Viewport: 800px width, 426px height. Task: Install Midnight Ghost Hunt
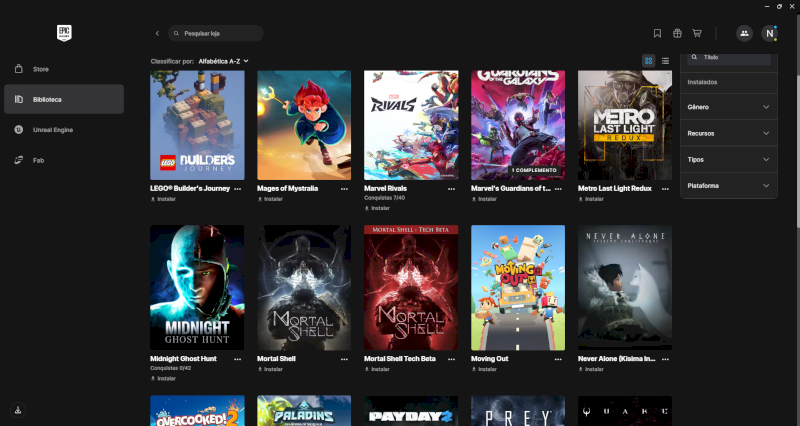(x=163, y=379)
